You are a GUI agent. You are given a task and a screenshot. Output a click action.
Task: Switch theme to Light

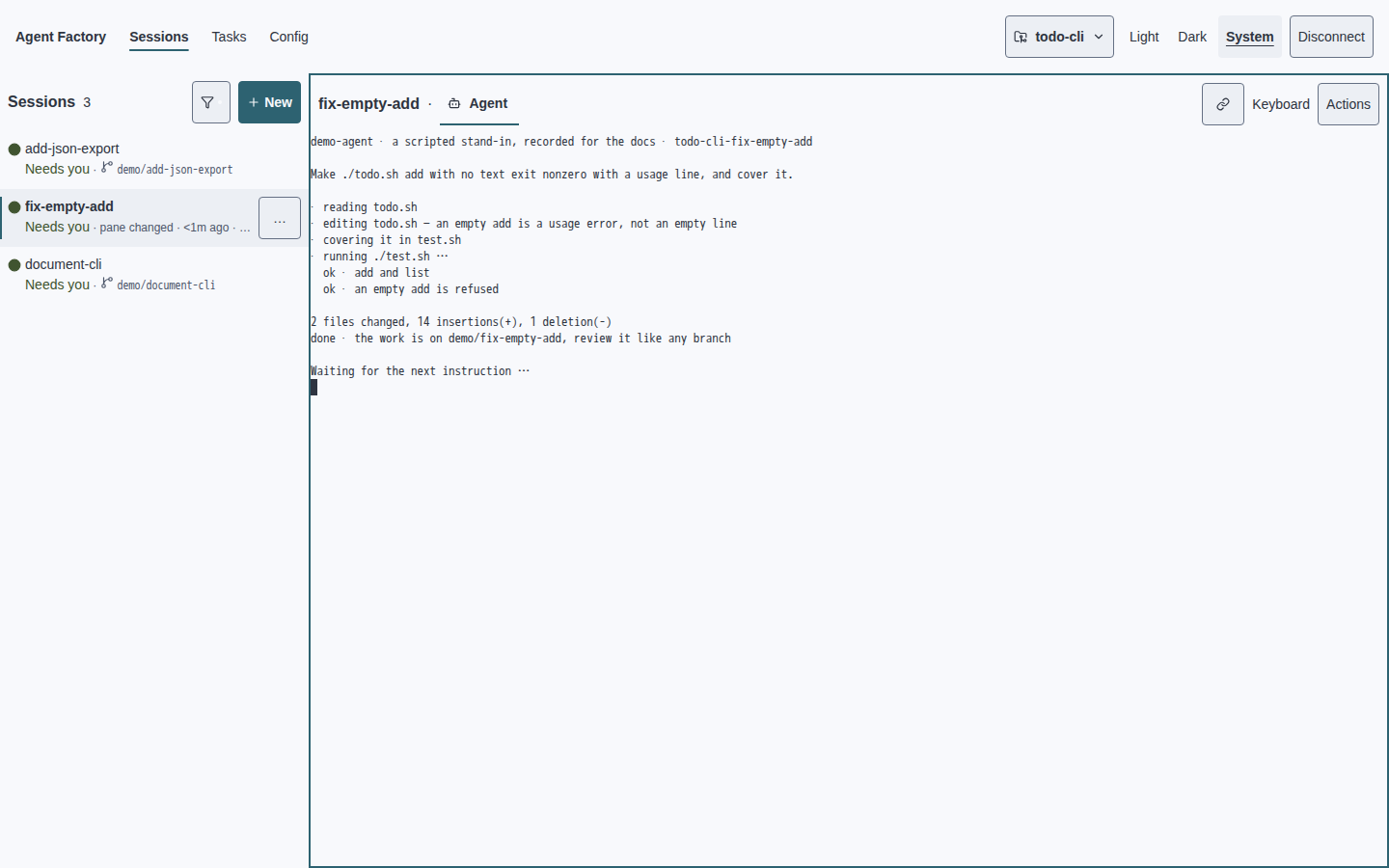[x=1144, y=37]
